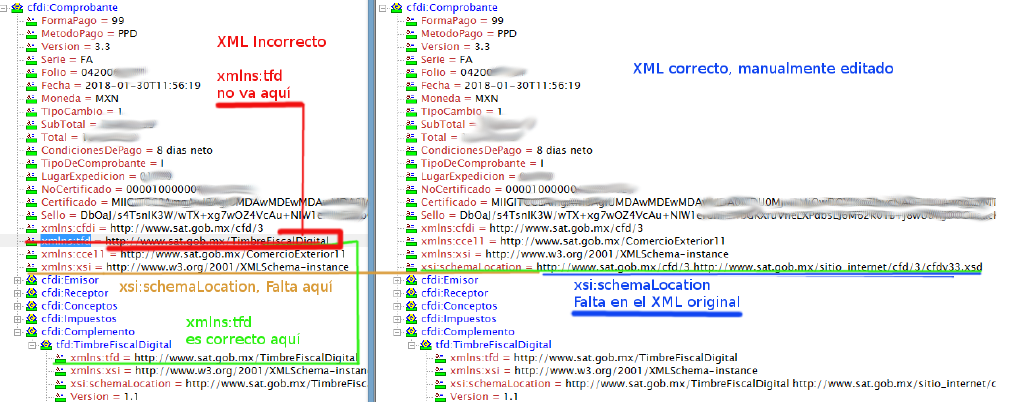Select the Sello row in left pane

tap(203, 215)
